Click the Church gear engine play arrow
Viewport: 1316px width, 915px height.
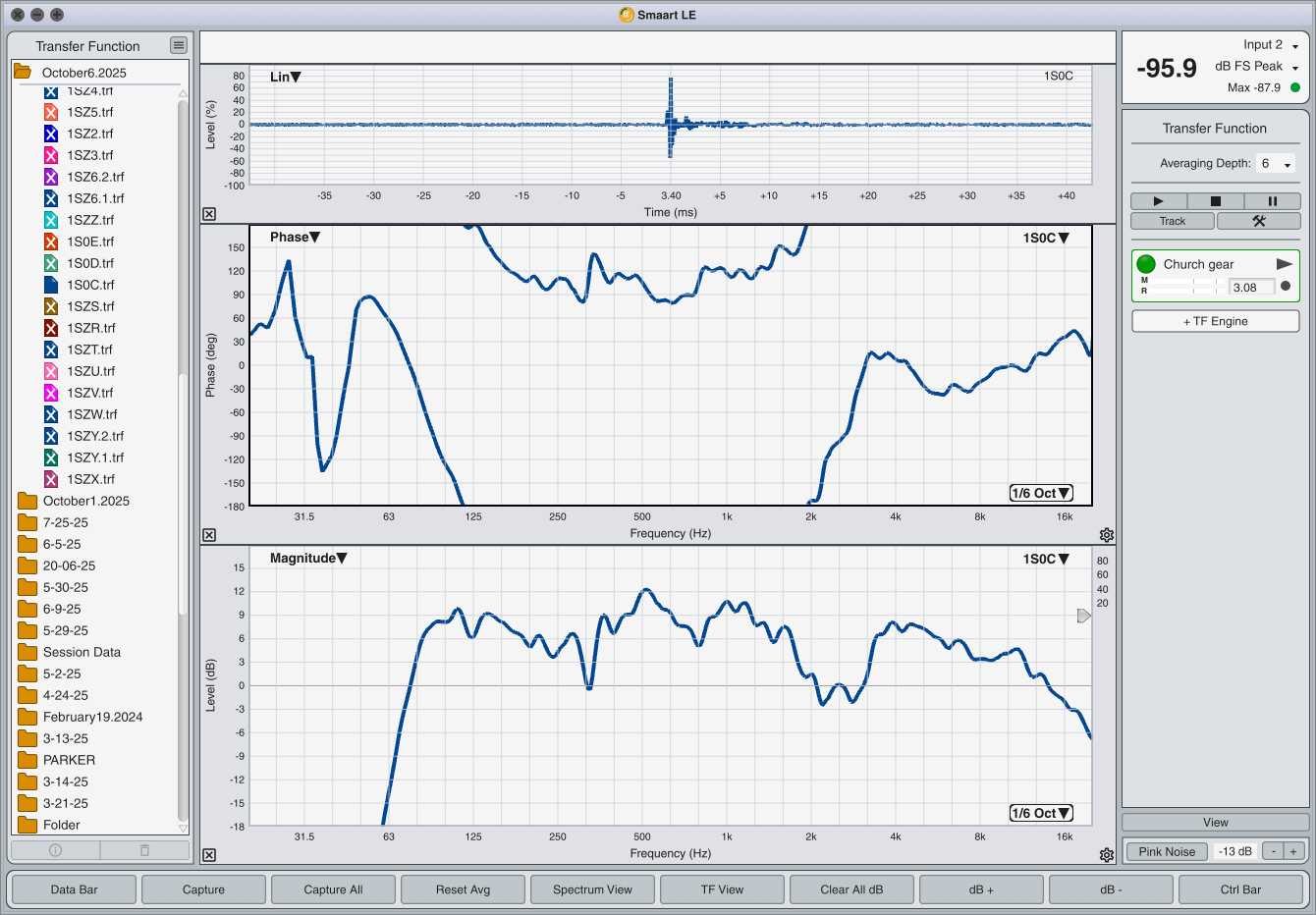1284,264
